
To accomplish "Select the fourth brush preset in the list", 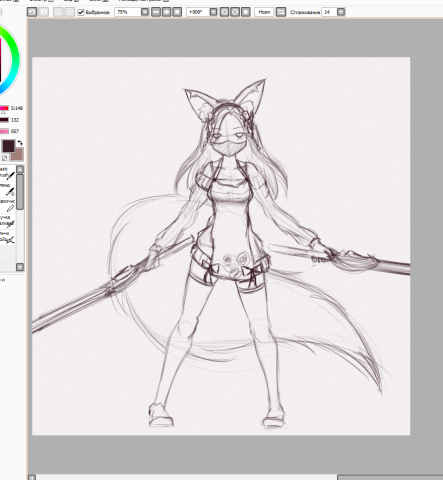I will click(x=8, y=221).
